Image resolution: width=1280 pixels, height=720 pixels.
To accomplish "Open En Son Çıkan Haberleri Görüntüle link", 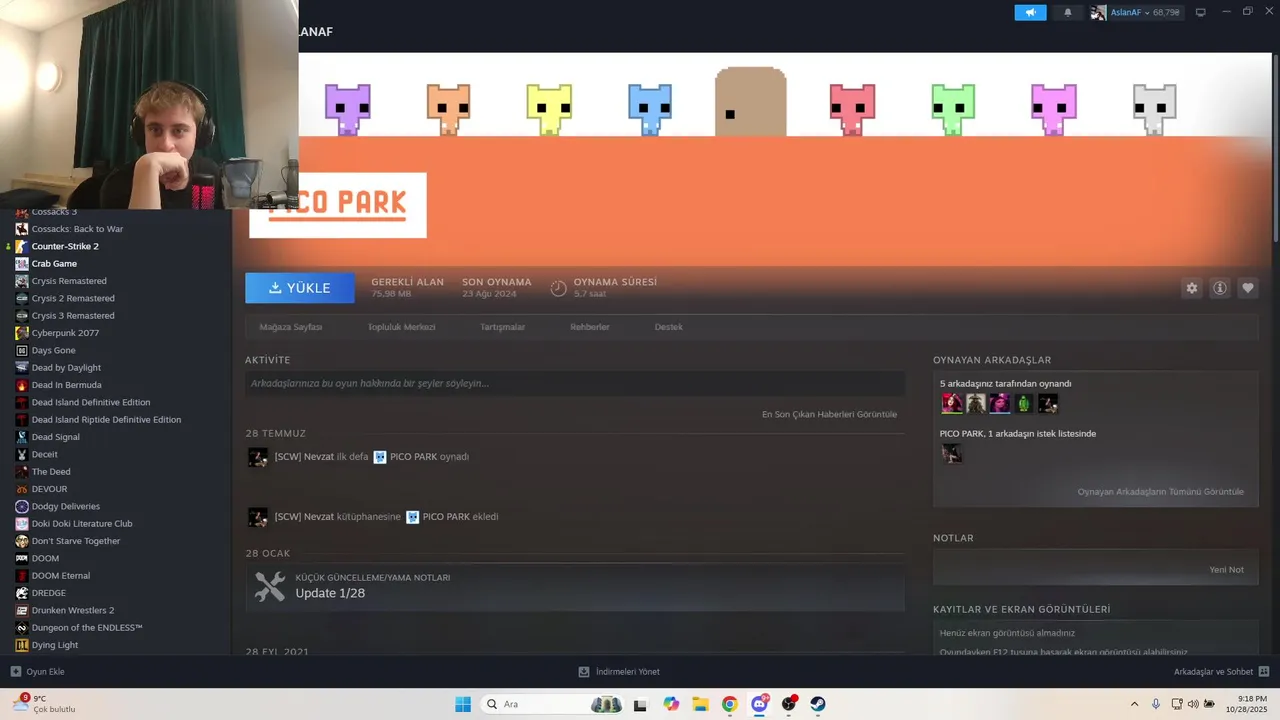I will pos(829,414).
